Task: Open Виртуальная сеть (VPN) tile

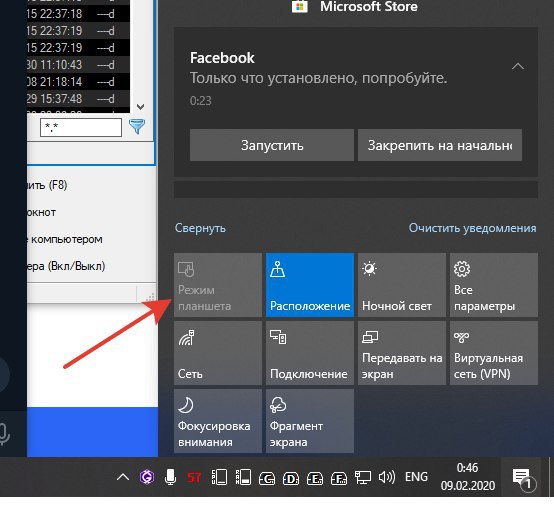Action: [494, 353]
